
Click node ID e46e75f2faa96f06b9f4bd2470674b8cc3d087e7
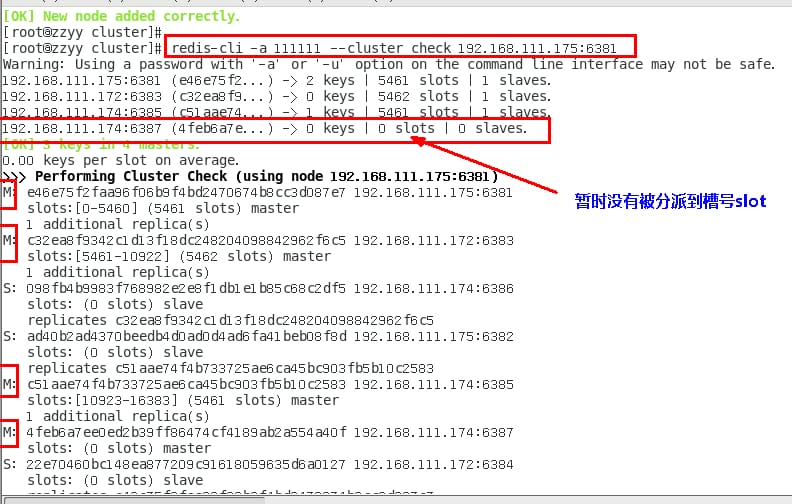tap(186, 192)
